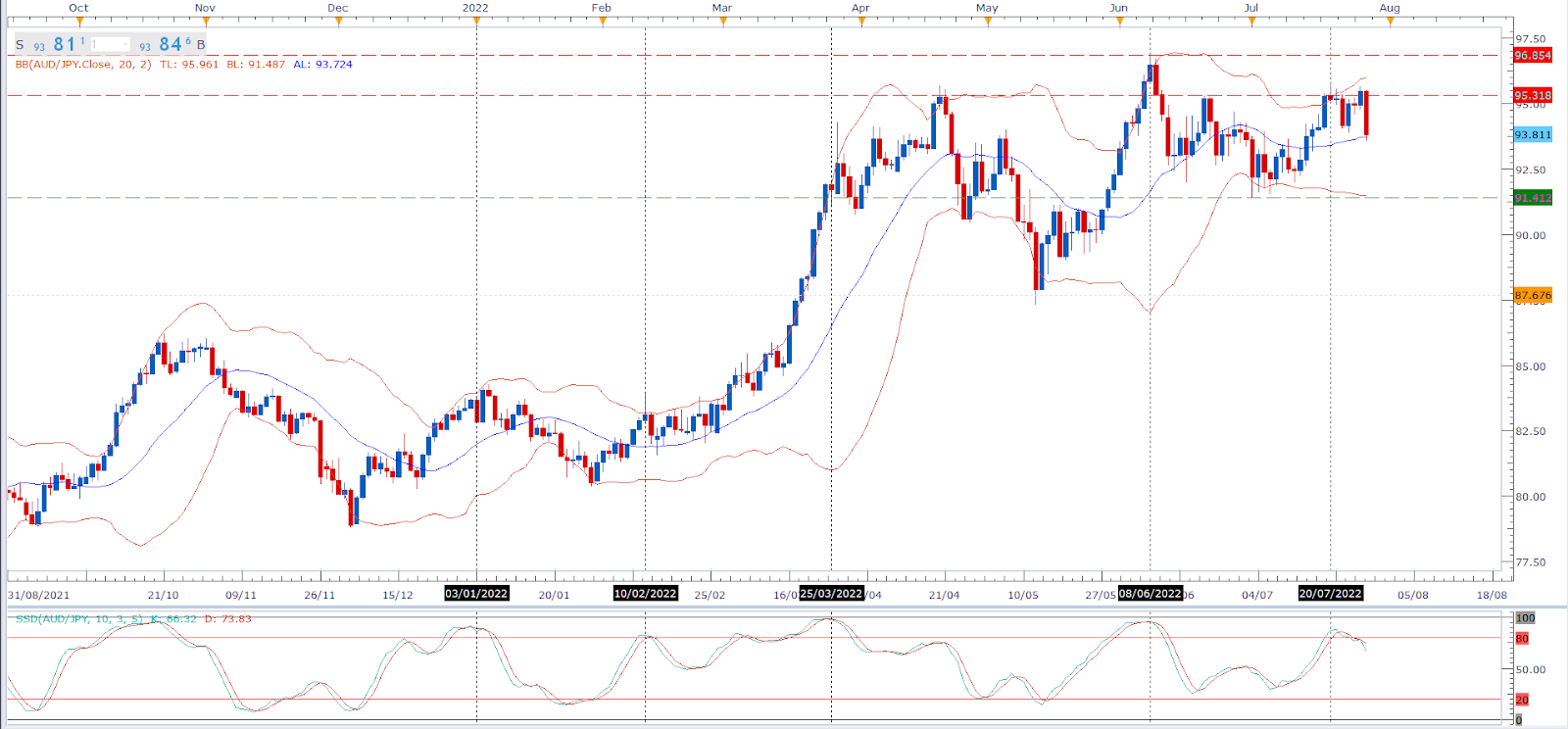This screenshot has width=1568, height=729.
Task: Click the orange marker under 2022
Action: point(476,21)
